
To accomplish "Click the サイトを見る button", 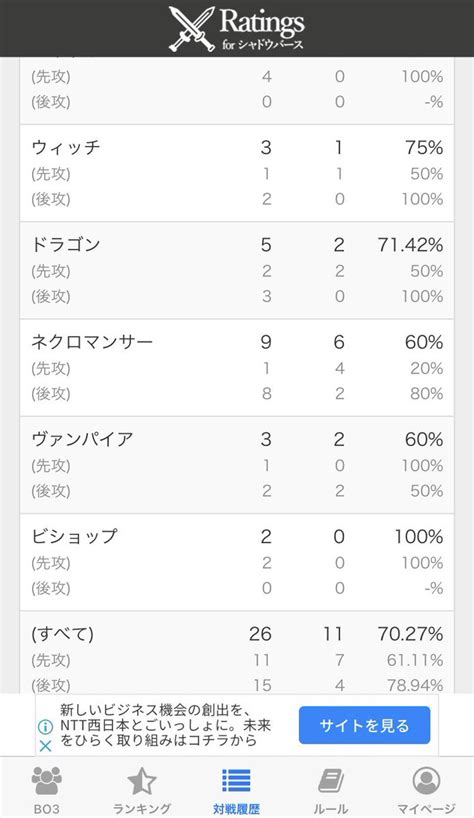I will (x=364, y=725).
